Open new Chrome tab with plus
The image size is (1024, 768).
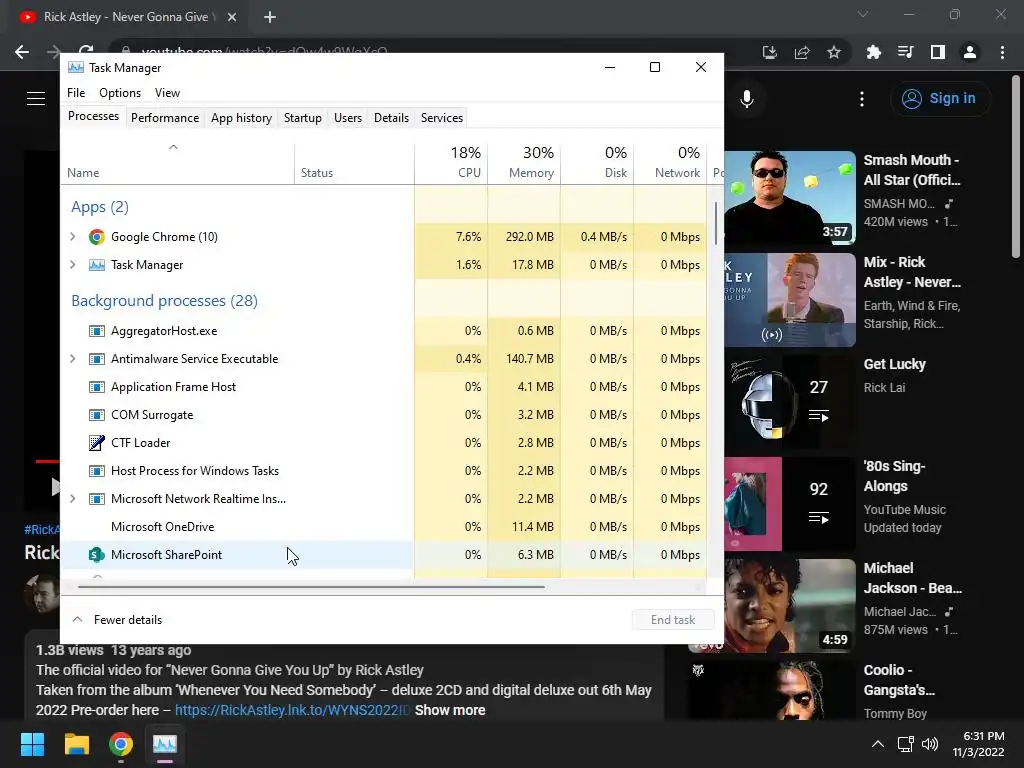270,17
